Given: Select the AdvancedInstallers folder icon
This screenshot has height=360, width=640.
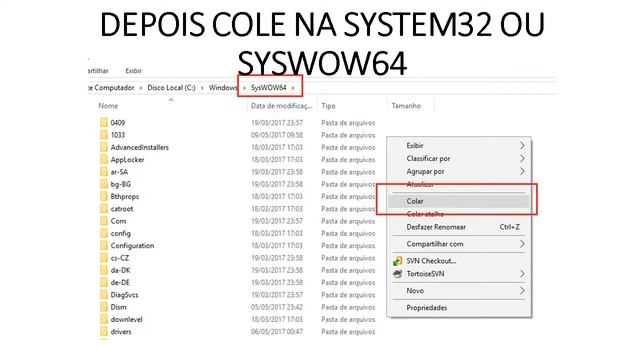Looking at the screenshot, I should pyautogui.click(x=104, y=147).
